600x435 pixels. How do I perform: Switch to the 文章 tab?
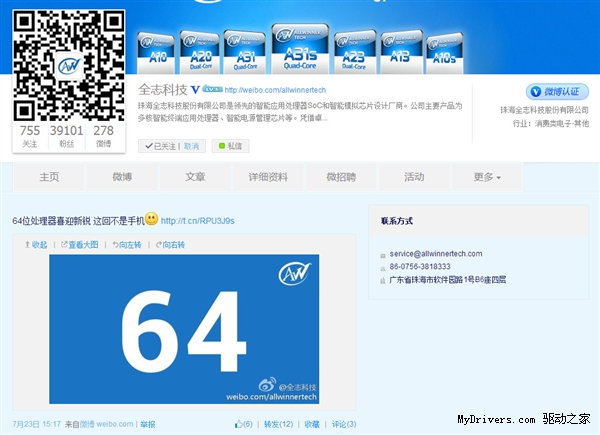point(195,177)
